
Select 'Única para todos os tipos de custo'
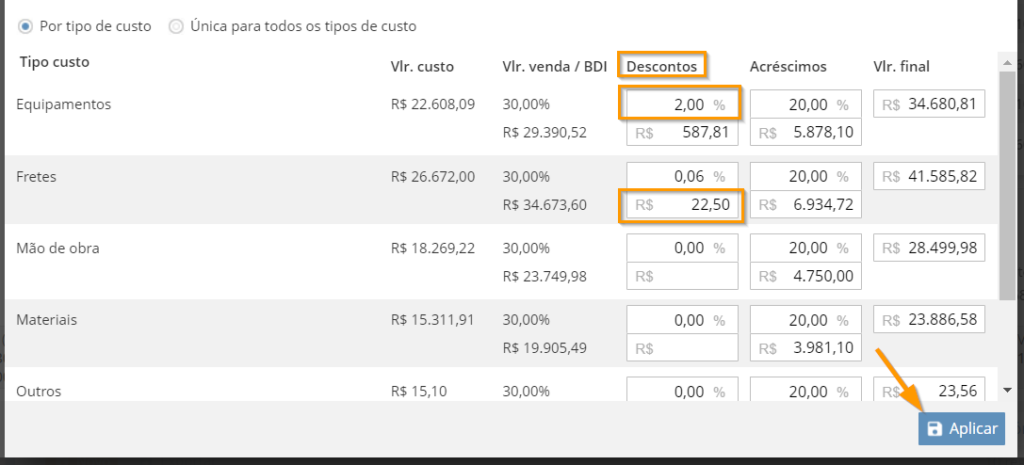pyautogui.click(x=176, y=27)
